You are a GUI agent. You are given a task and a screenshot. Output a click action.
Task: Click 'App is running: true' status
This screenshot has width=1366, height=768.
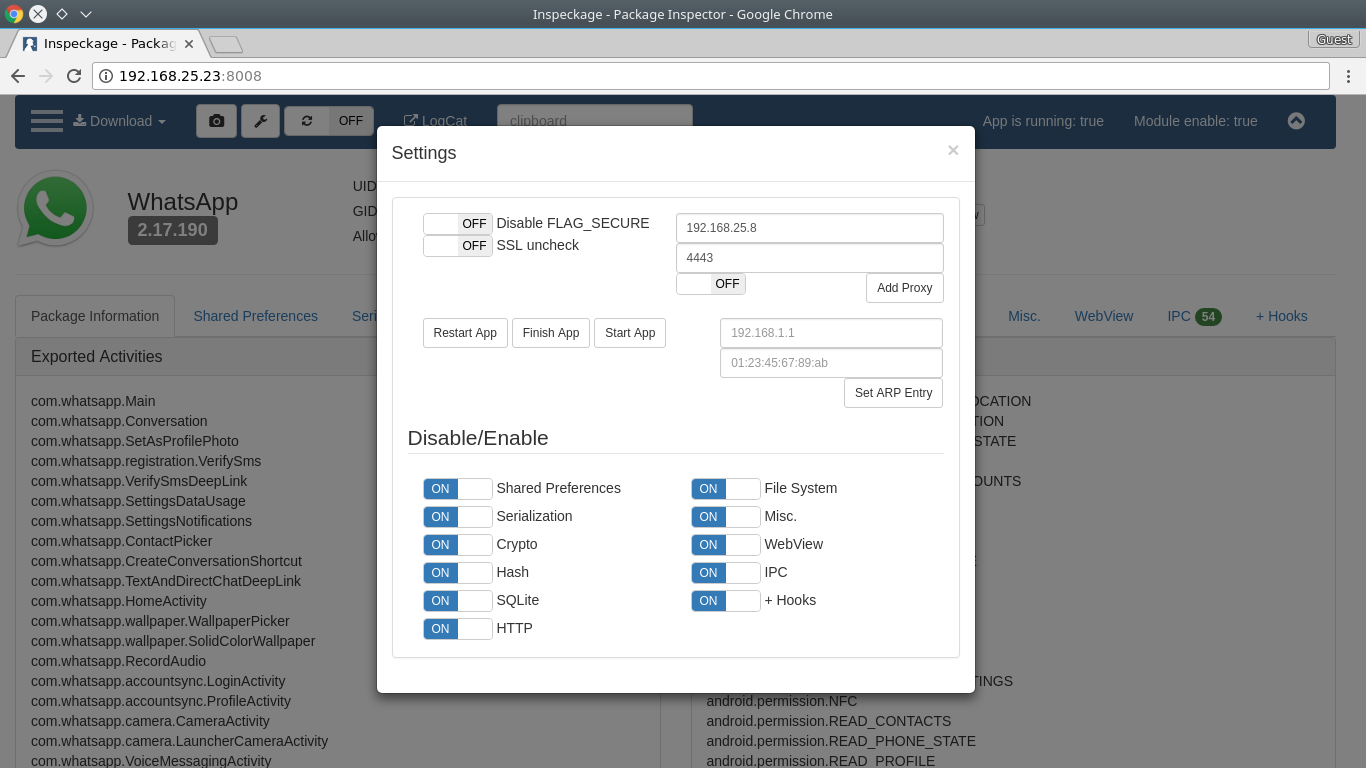tap(1043, 121)
